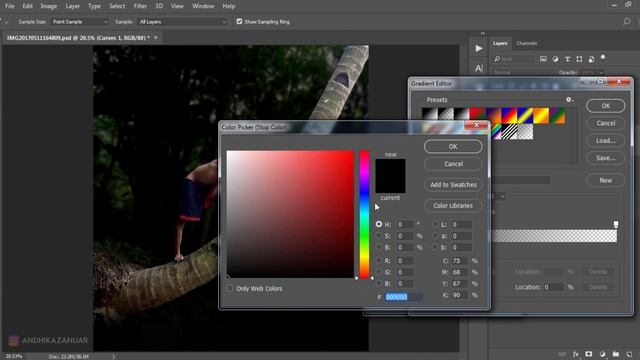This screenshot has width=640, height=360.
Task: Open the Character panel icon
Action: (479, 68)
